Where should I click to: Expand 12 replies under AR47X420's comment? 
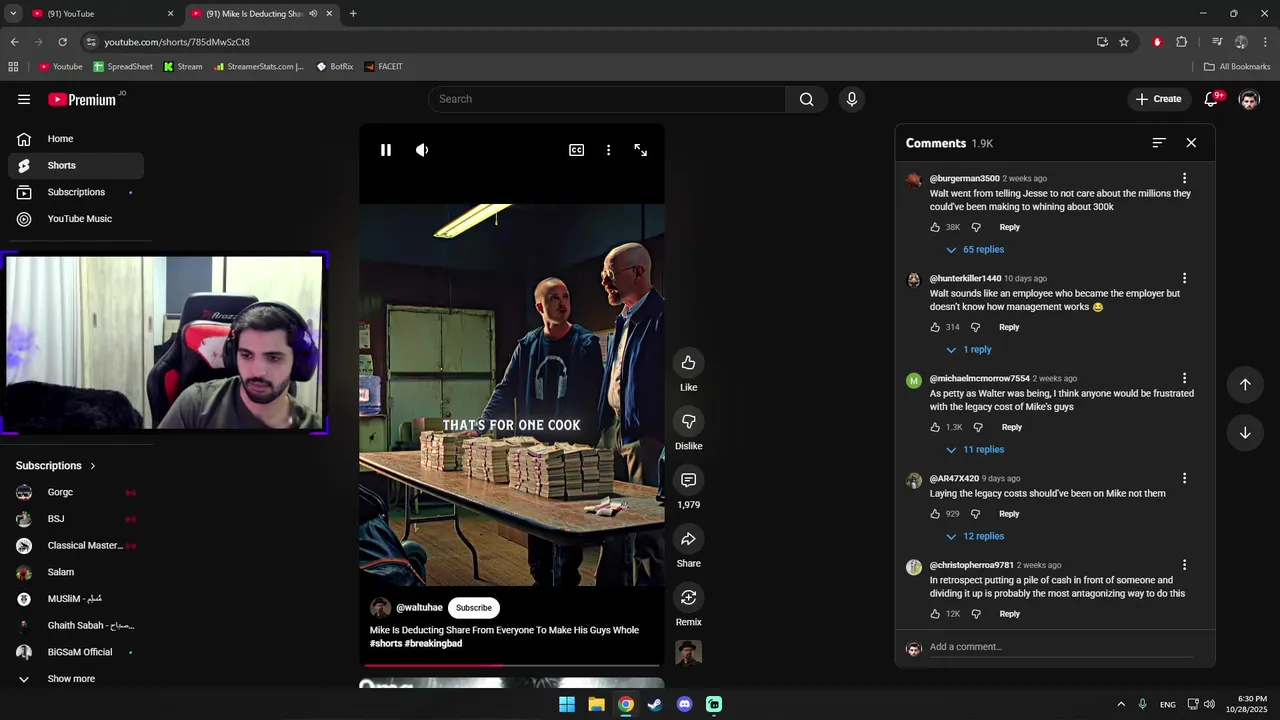[974, 536]
